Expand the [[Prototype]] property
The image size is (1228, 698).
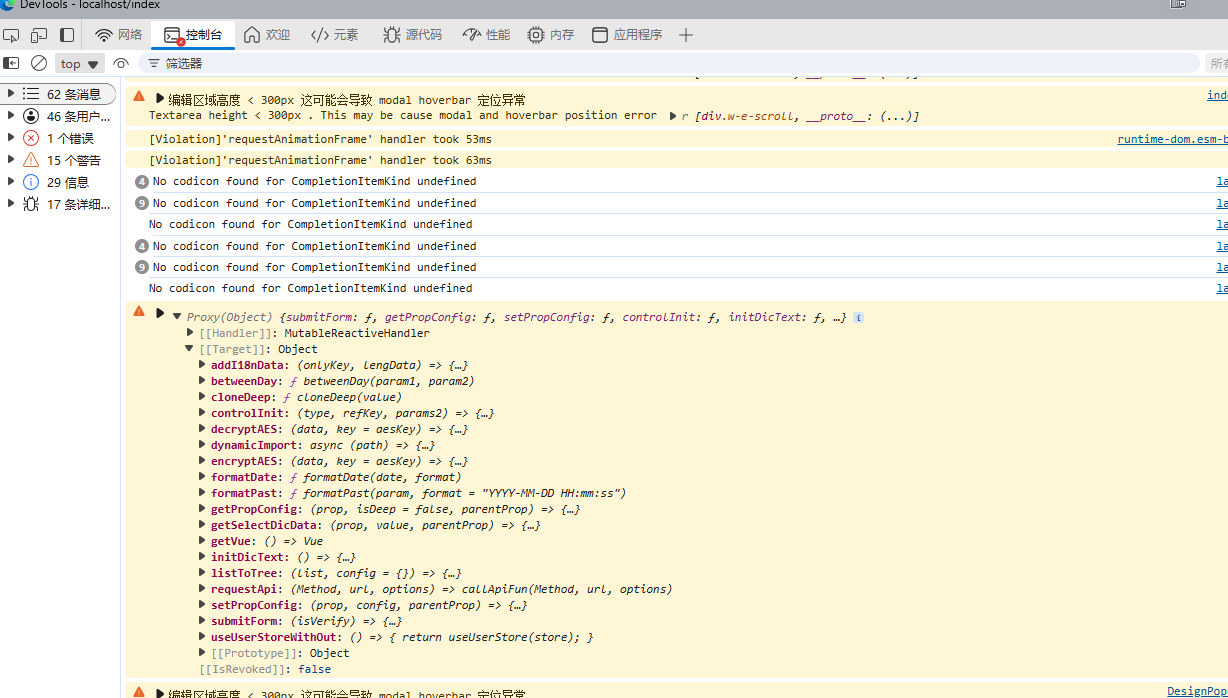203,653
